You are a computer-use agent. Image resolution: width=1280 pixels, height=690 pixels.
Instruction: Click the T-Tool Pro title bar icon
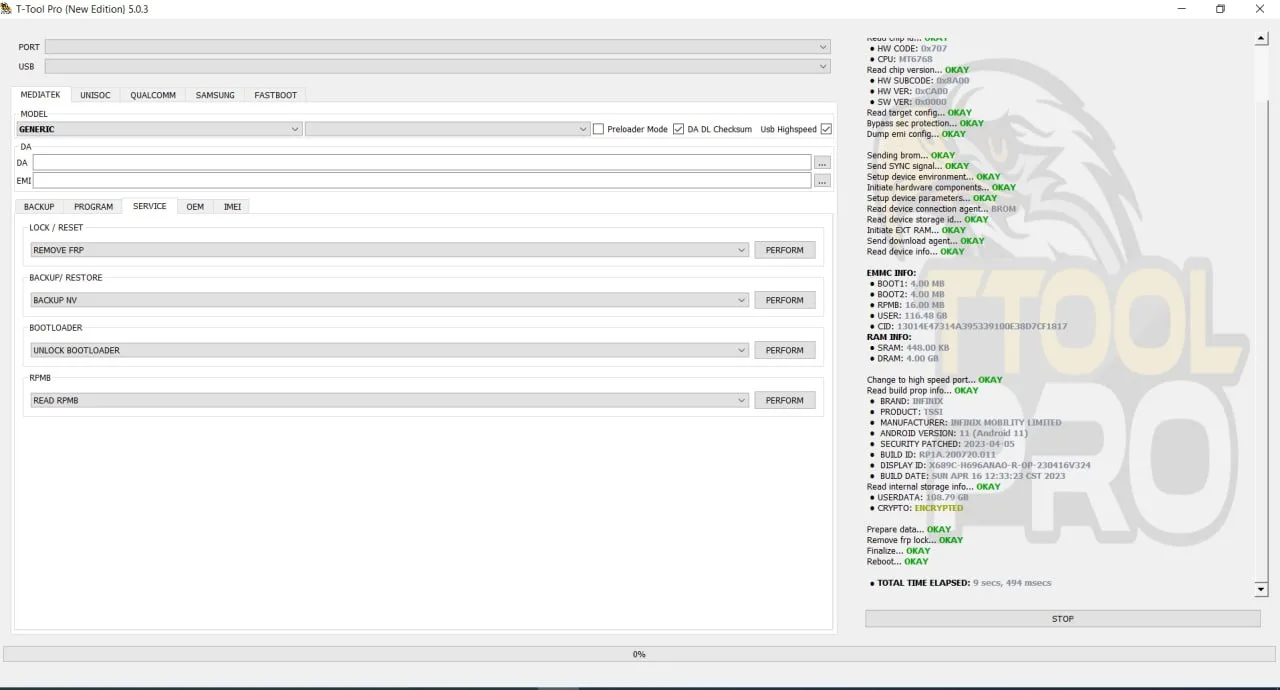7,9
